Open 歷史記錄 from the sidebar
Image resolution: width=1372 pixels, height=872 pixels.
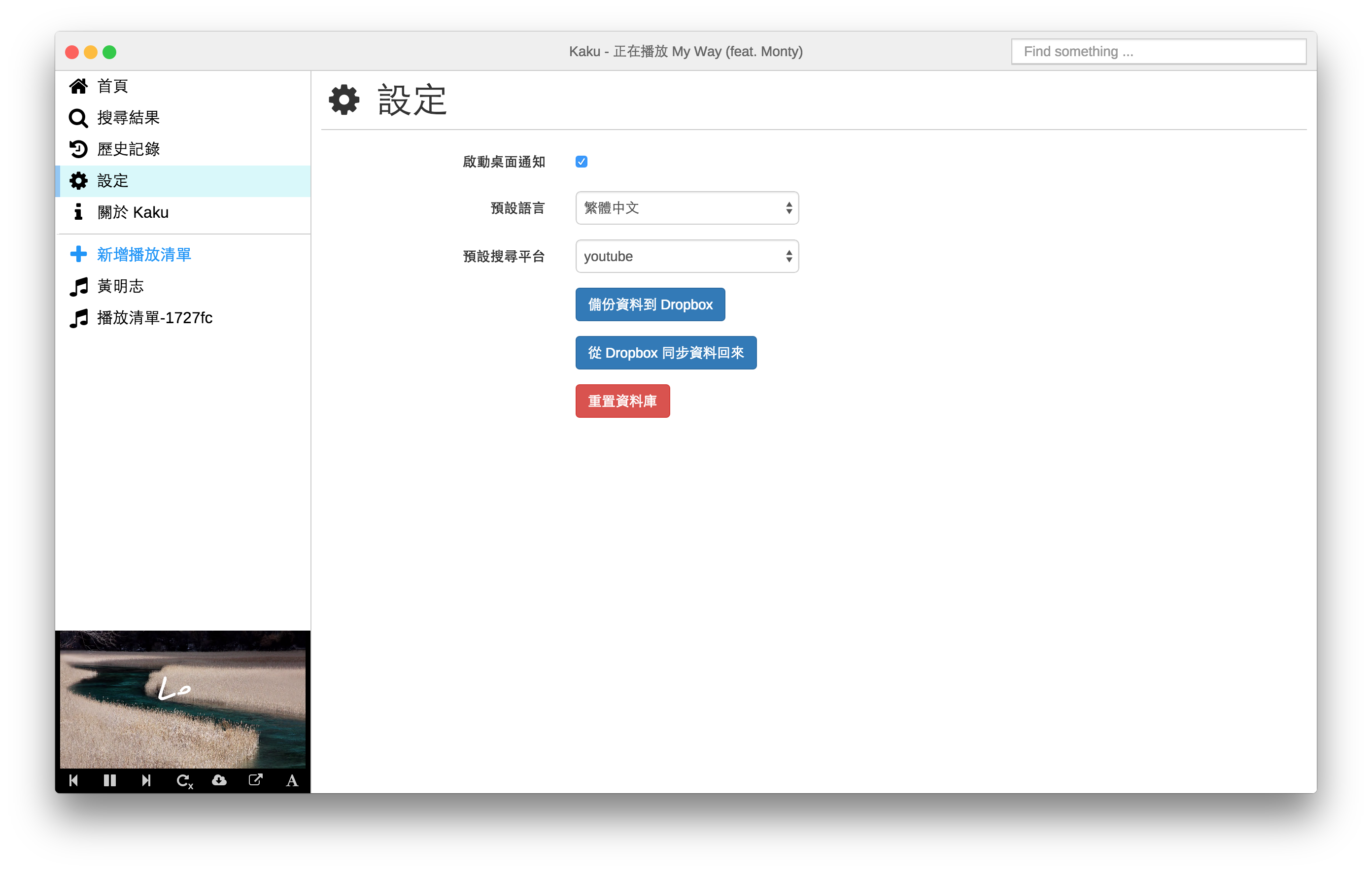pyautogui.click(x=128, y=149)
